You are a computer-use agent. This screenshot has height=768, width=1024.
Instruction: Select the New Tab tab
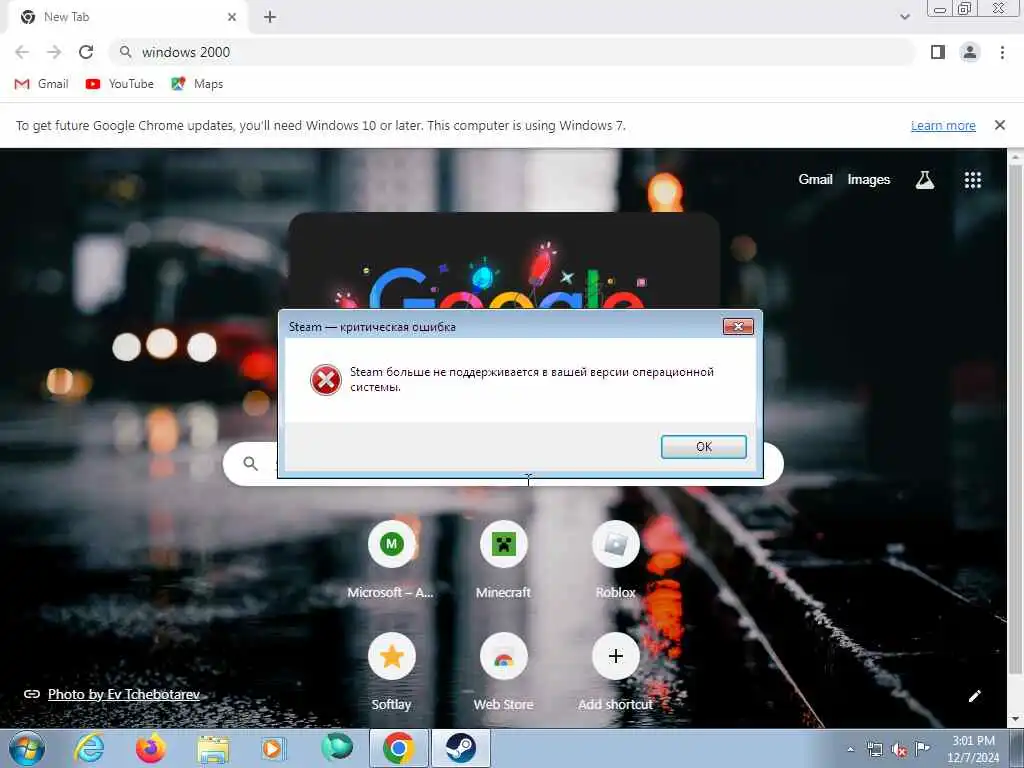click(x=127, y=17)
